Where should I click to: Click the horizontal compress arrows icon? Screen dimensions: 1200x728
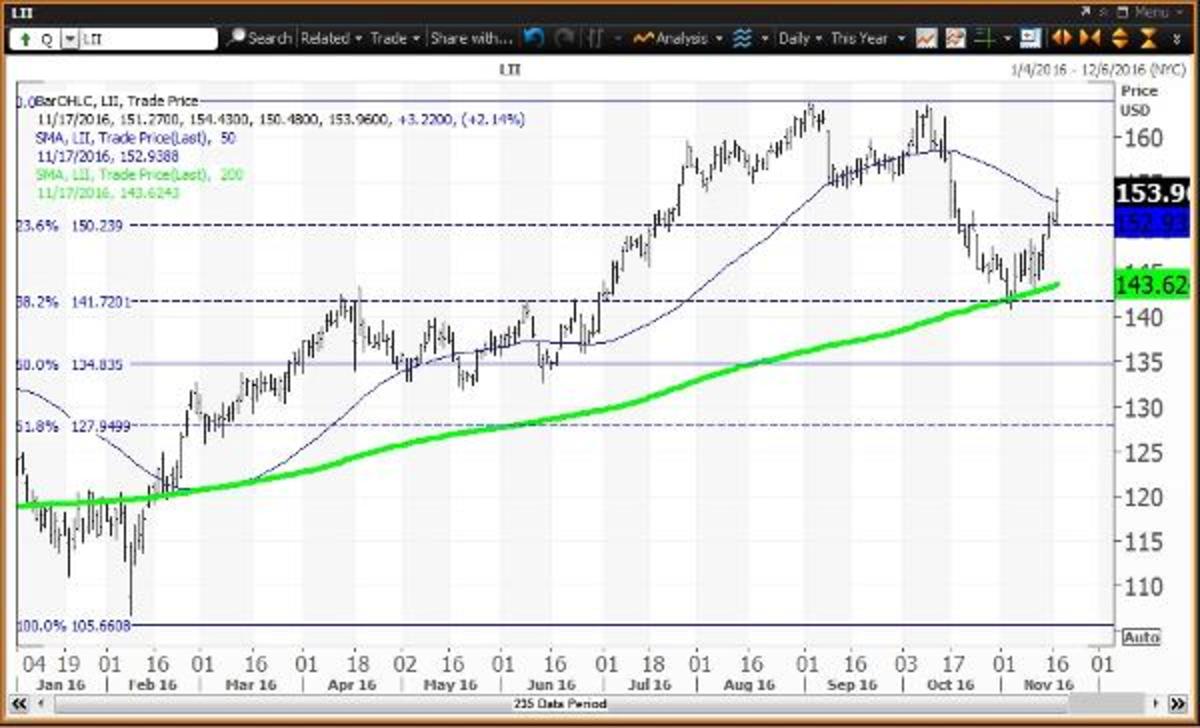click(1090, 39)
